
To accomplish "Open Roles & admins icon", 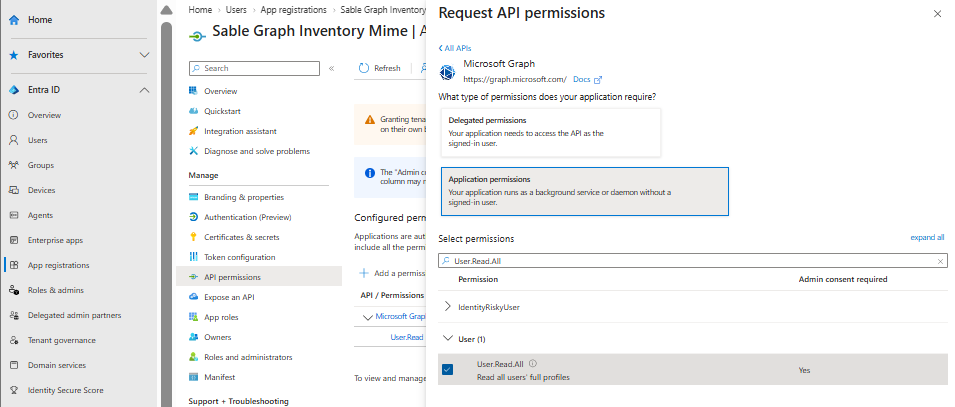I will coord(14,290).
